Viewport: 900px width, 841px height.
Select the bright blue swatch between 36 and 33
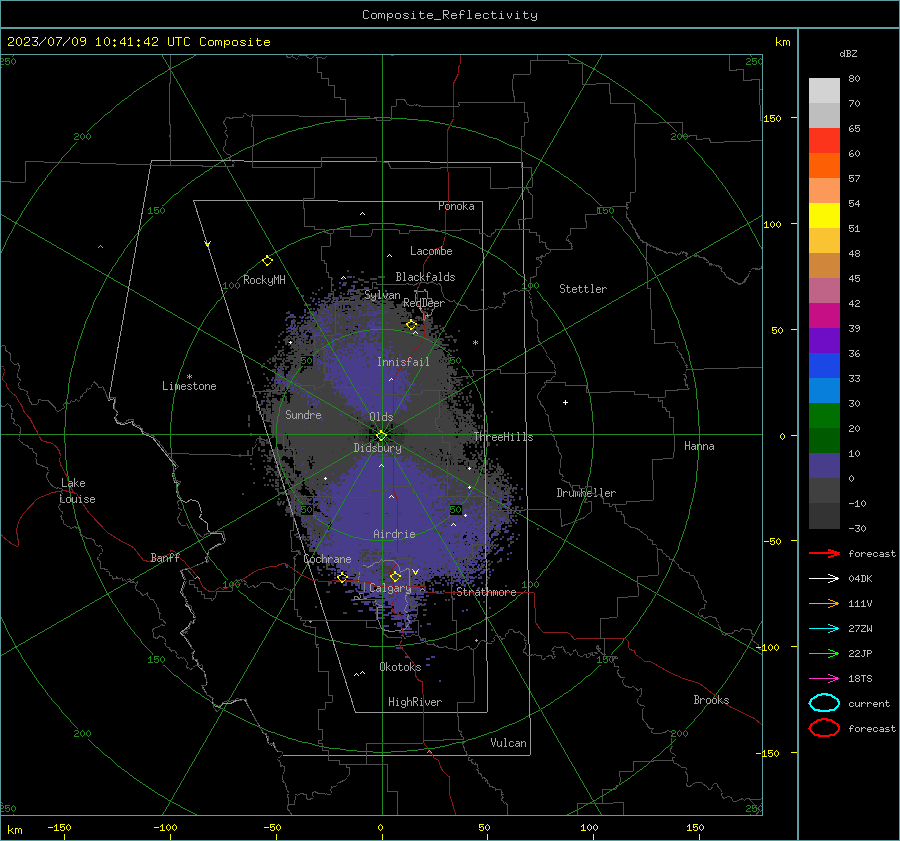pyautogui.click(x=824, y=365)
